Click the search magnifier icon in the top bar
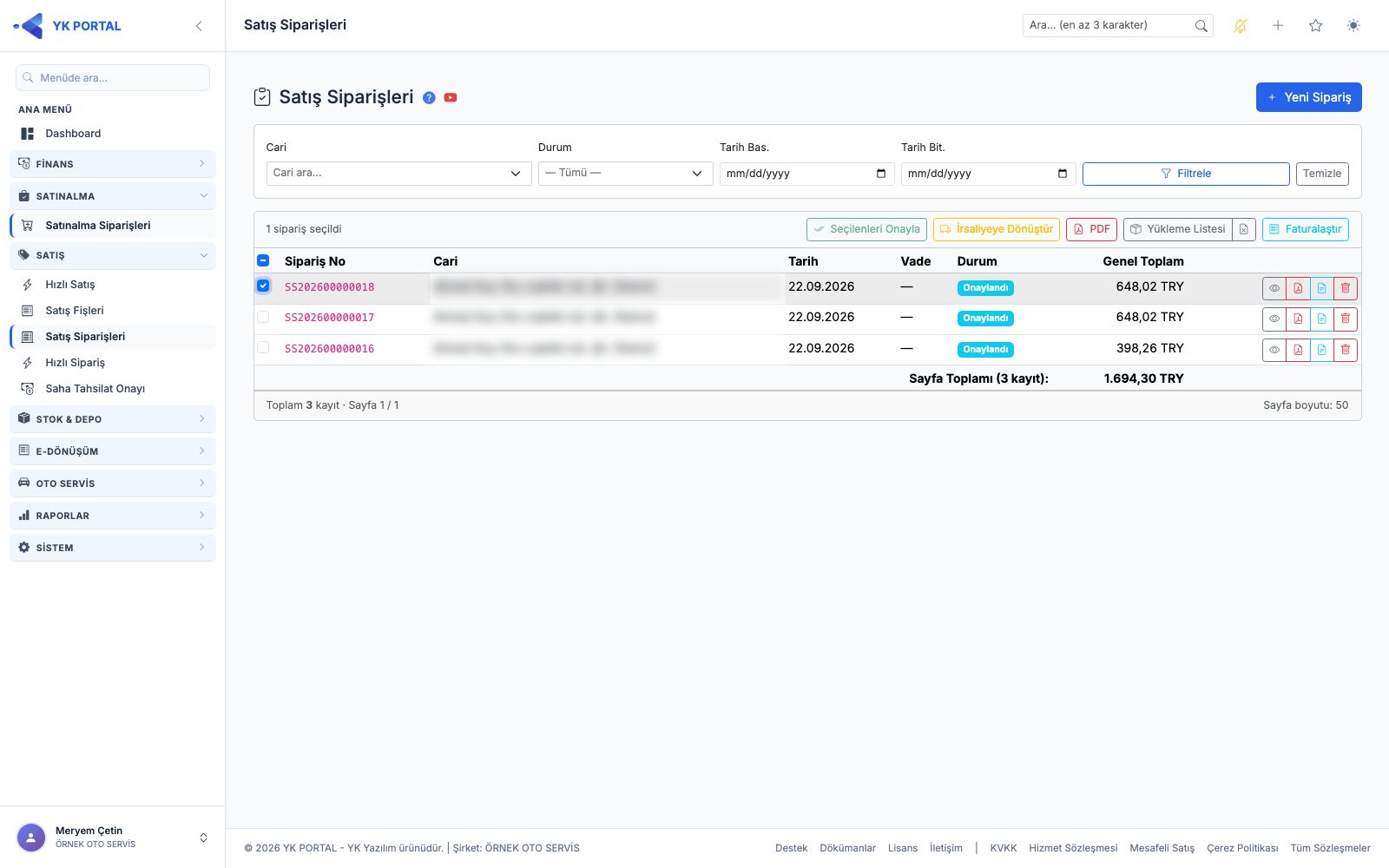Screen dimensions: 1389x868 [x=1201, y=26]
